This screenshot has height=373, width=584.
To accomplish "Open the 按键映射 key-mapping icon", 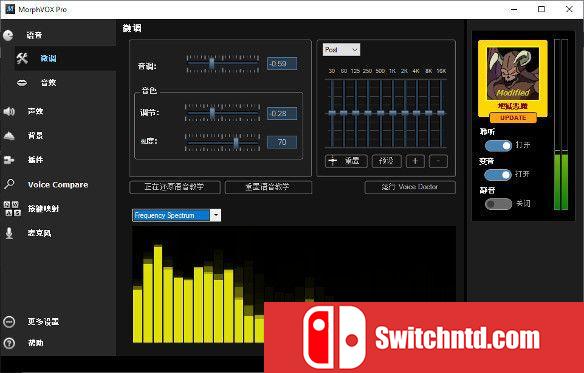I will click(12, 208).
